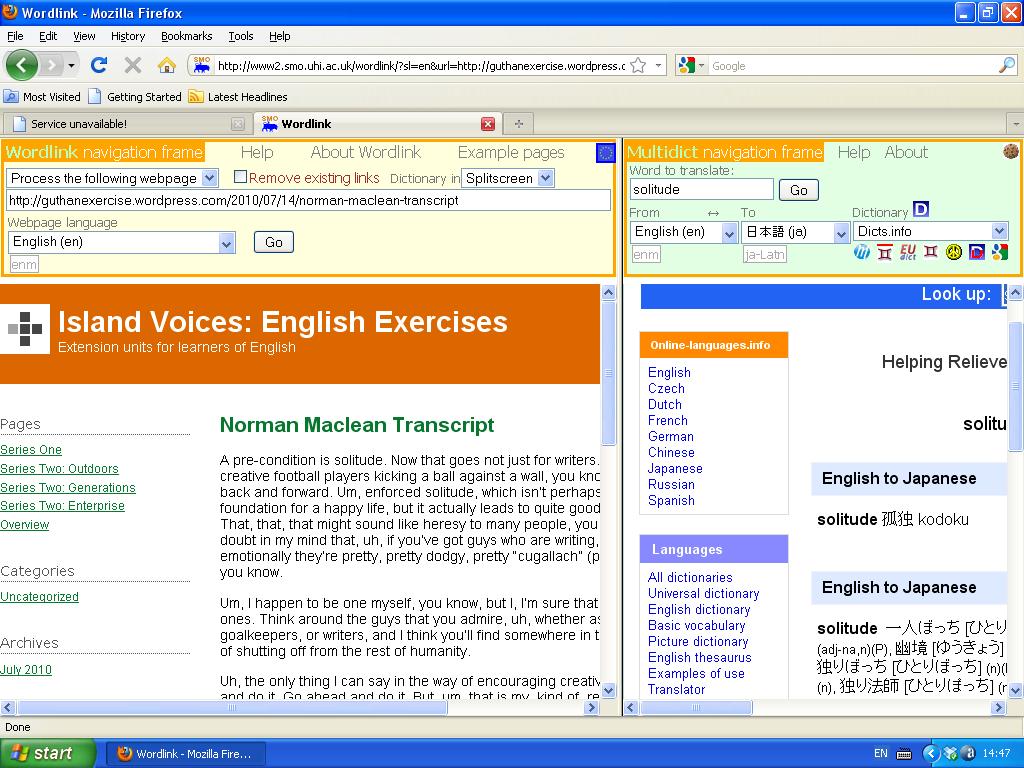
Task: Click the webpage URL input field
Action: 308,200
